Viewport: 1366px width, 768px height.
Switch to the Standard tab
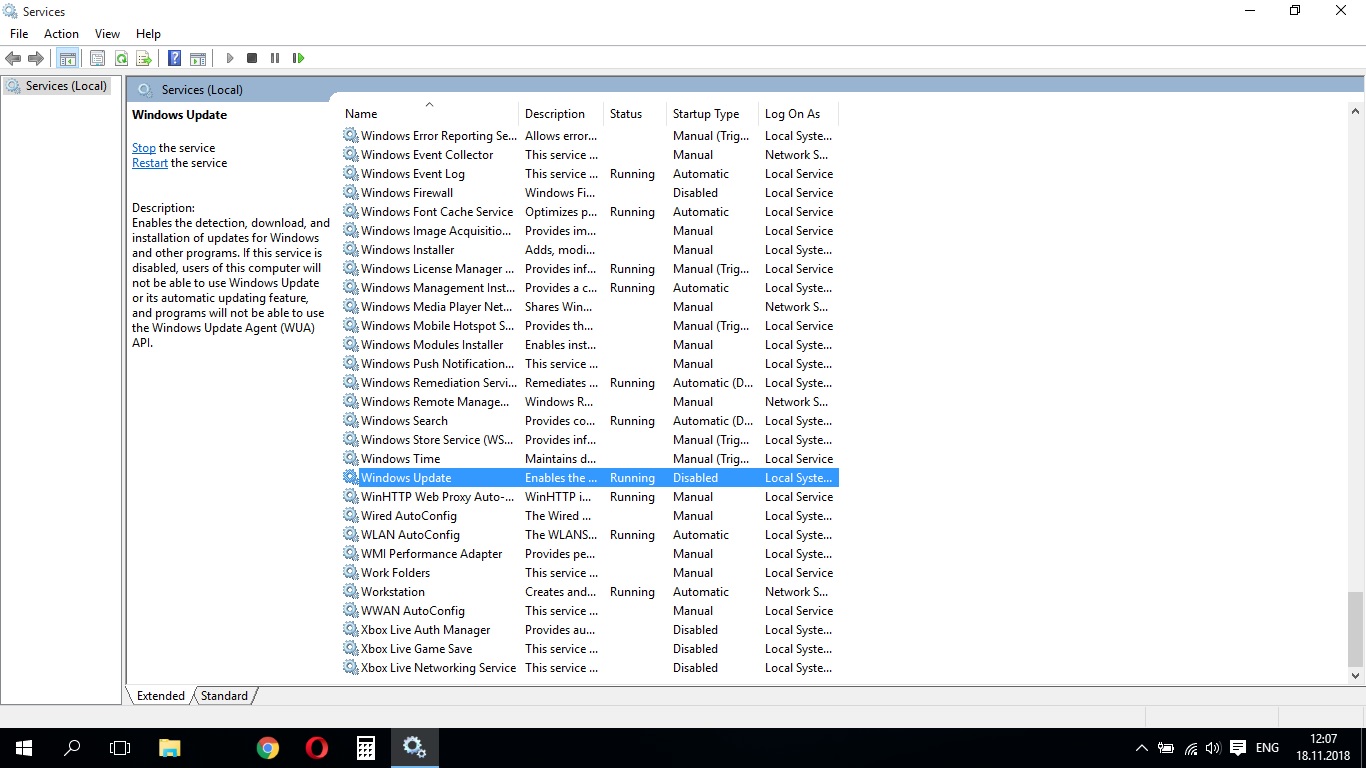point(224,696)
